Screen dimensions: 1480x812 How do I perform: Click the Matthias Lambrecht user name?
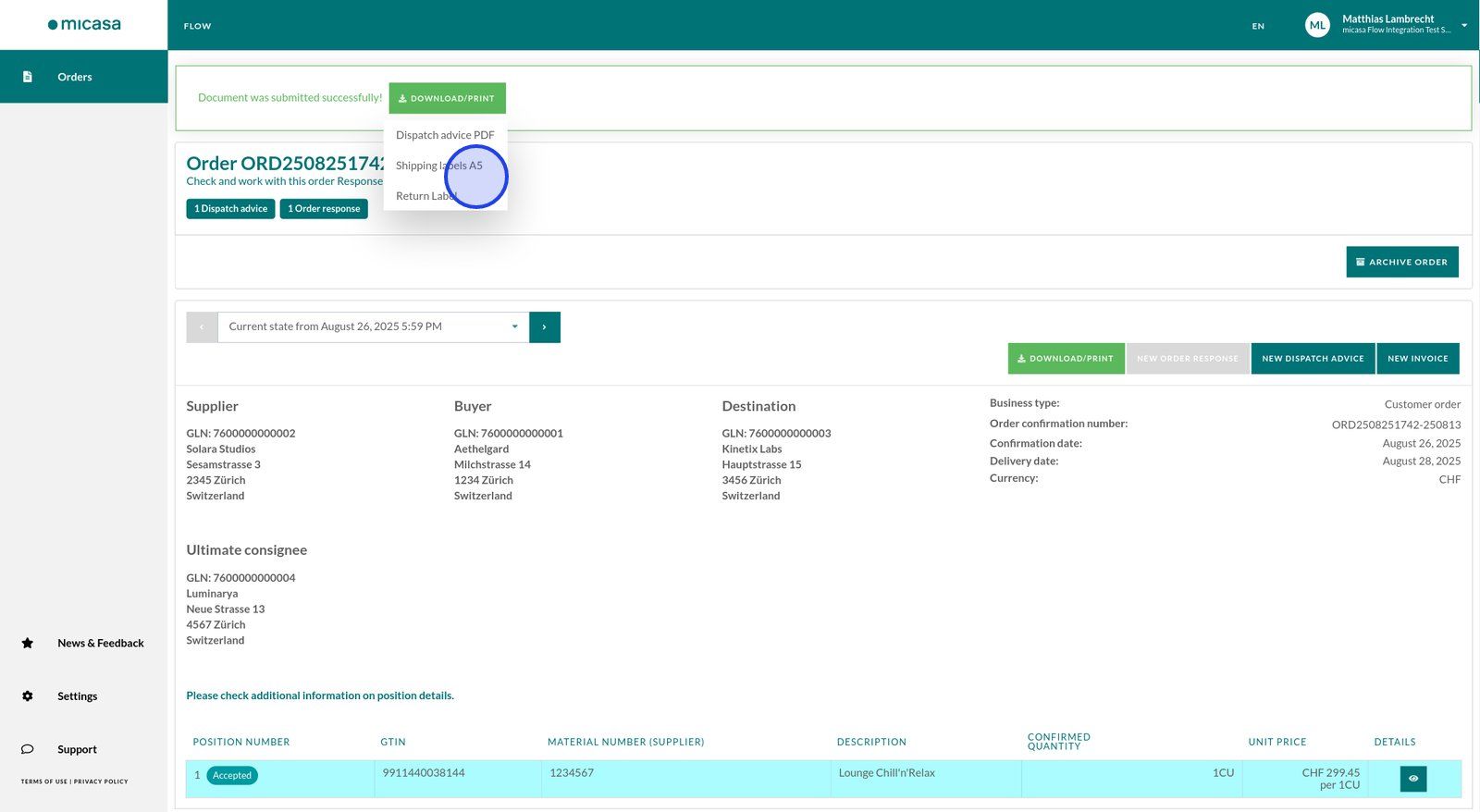click(1388, 18)
